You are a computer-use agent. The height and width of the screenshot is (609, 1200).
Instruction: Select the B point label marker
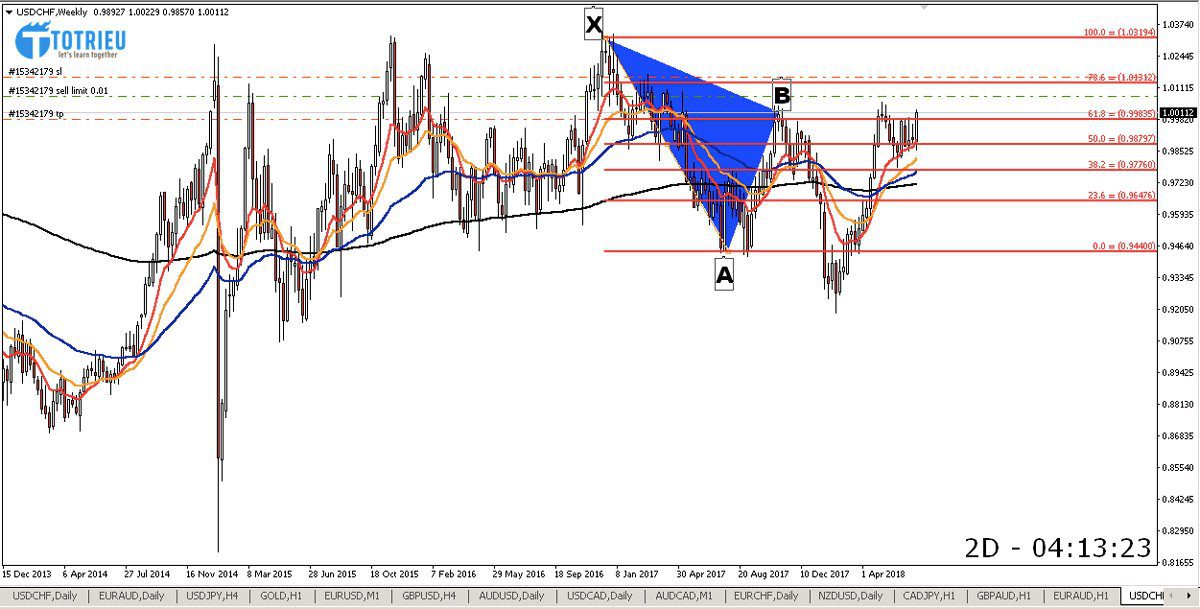(782, 95)
